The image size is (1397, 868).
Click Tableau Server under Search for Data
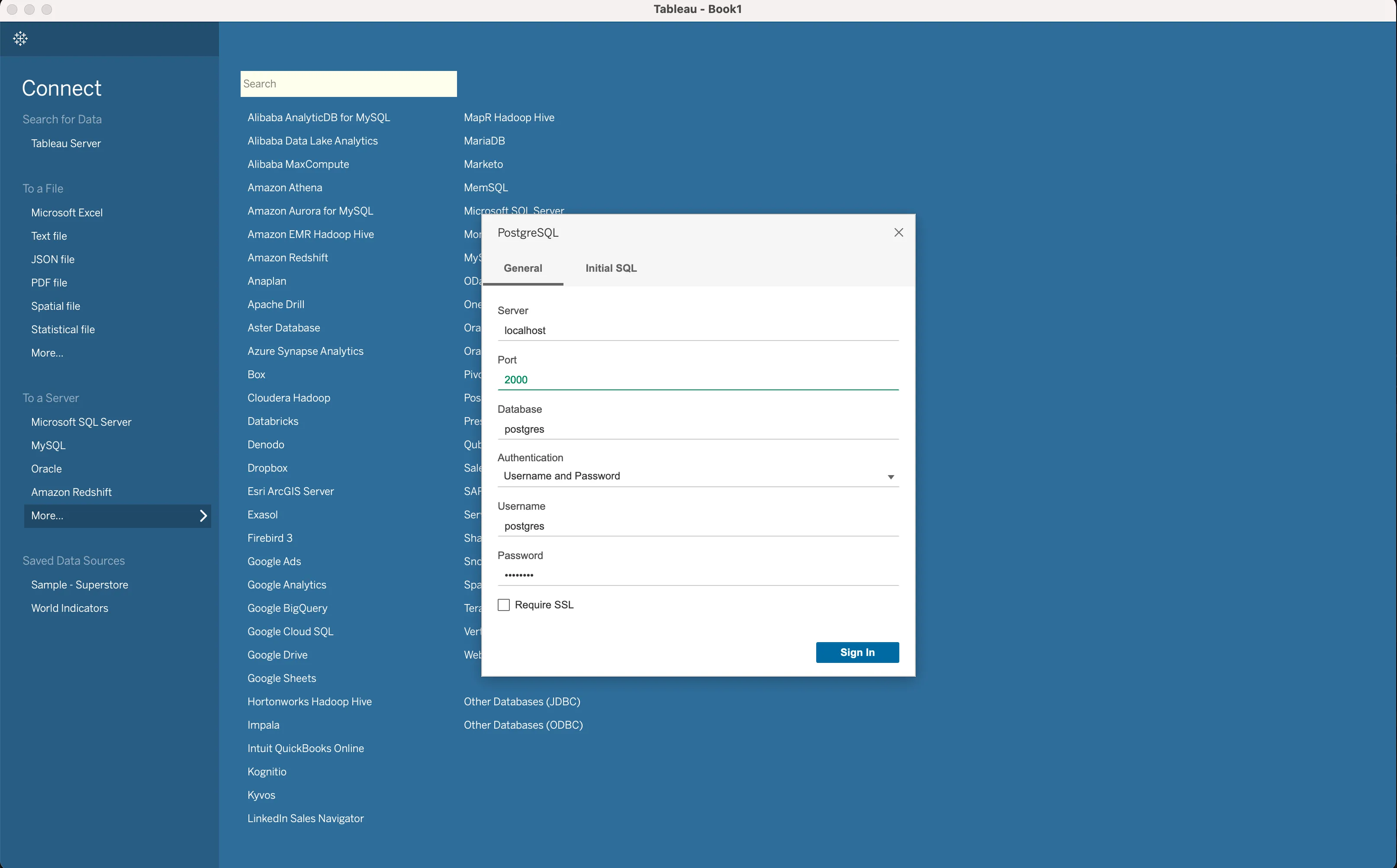tap(65, 144)
